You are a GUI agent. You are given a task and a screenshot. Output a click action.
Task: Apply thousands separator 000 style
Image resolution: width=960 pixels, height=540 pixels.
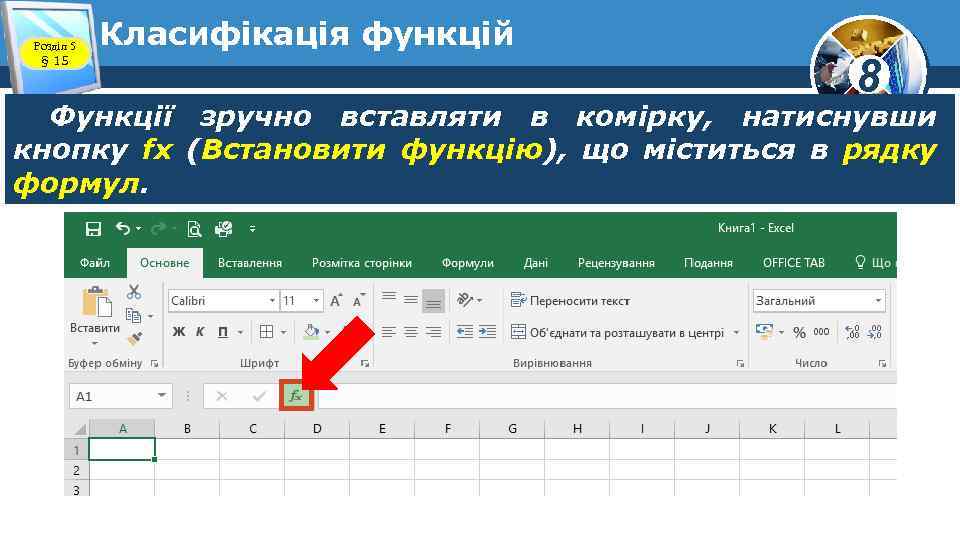pos(821,332)
